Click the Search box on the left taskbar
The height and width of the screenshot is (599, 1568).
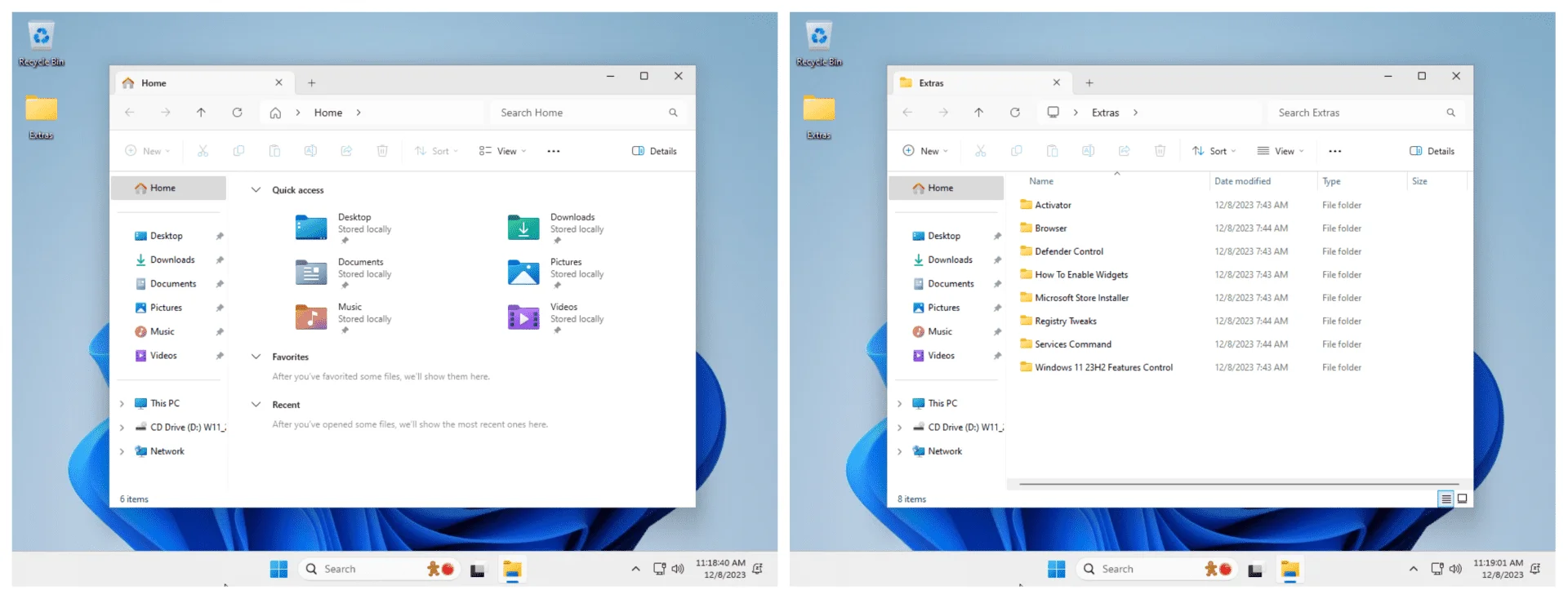380,569
